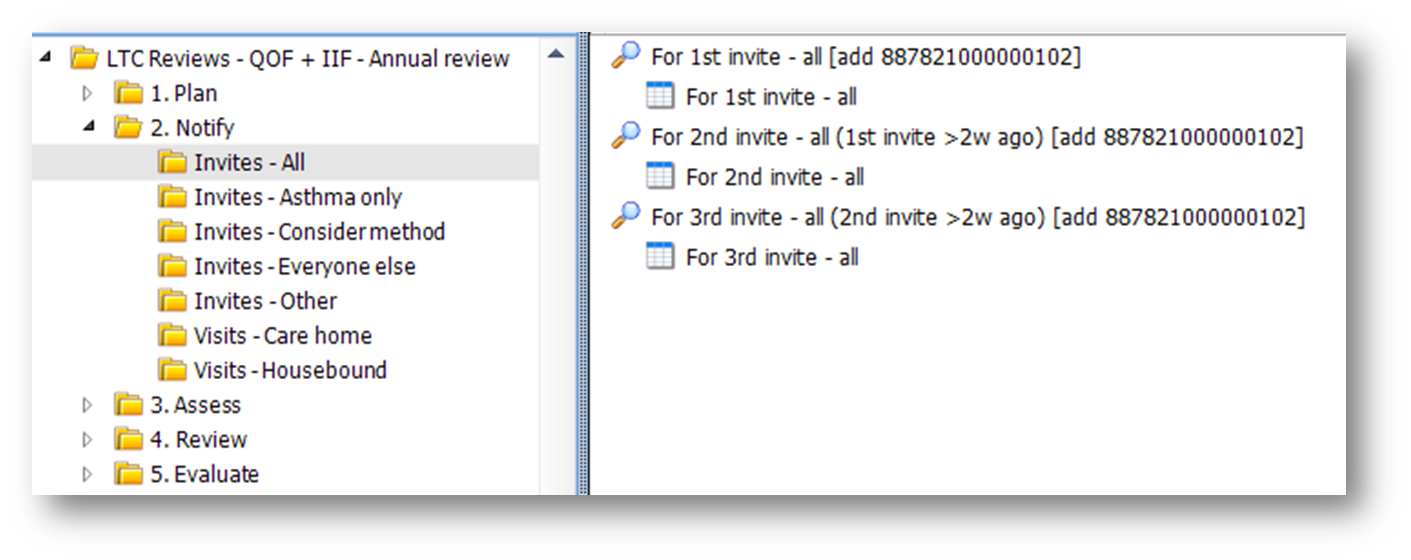Viewport: 1411px width, 560px height.
Task: Click table icon for 3rd invite report
Action: point(660,256)
